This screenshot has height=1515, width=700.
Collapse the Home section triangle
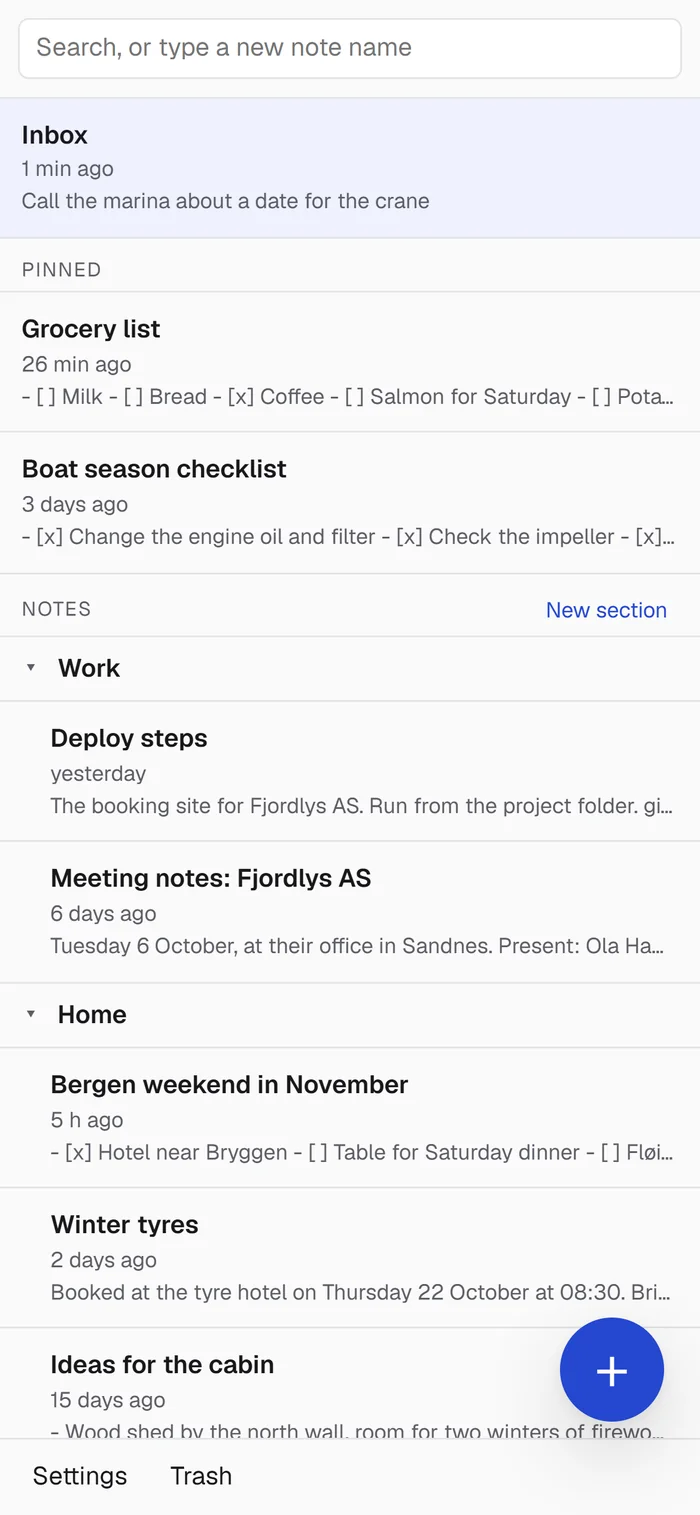[x=31, y=1014]
